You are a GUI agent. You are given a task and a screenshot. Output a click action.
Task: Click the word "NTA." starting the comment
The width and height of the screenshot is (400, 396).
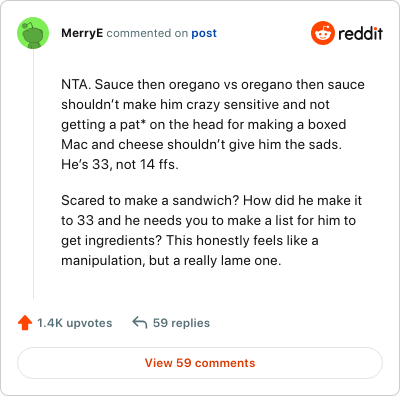coord(76,85)
